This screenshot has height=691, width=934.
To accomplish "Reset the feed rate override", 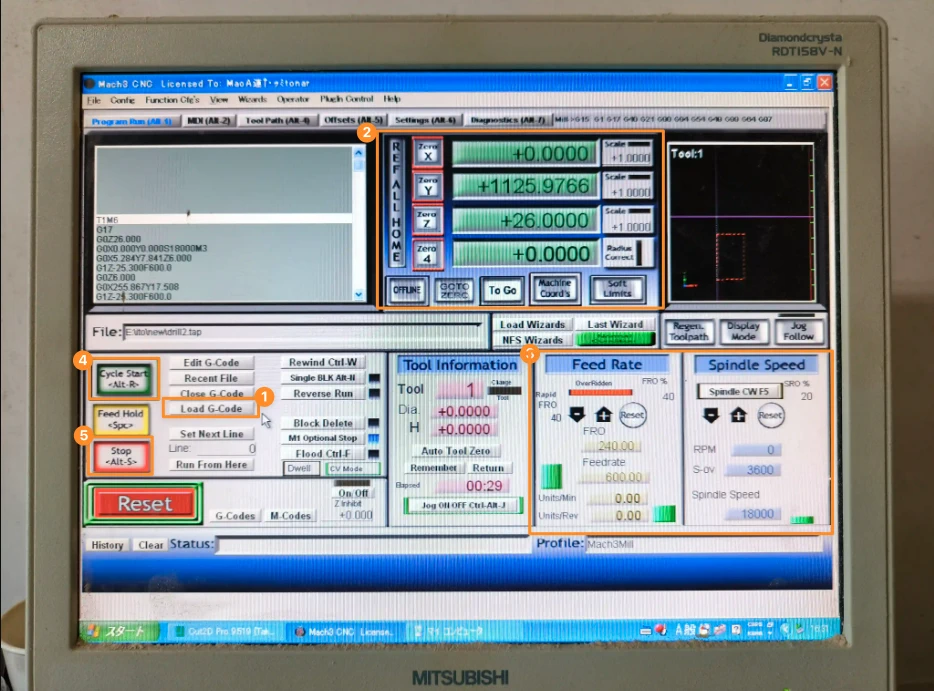I will (631, 415).
